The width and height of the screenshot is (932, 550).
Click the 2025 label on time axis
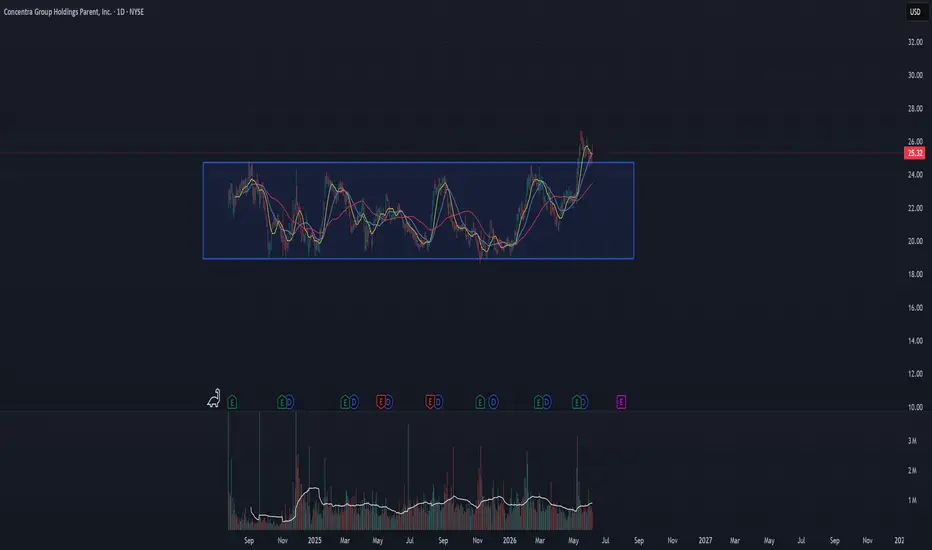coord(314,540)
